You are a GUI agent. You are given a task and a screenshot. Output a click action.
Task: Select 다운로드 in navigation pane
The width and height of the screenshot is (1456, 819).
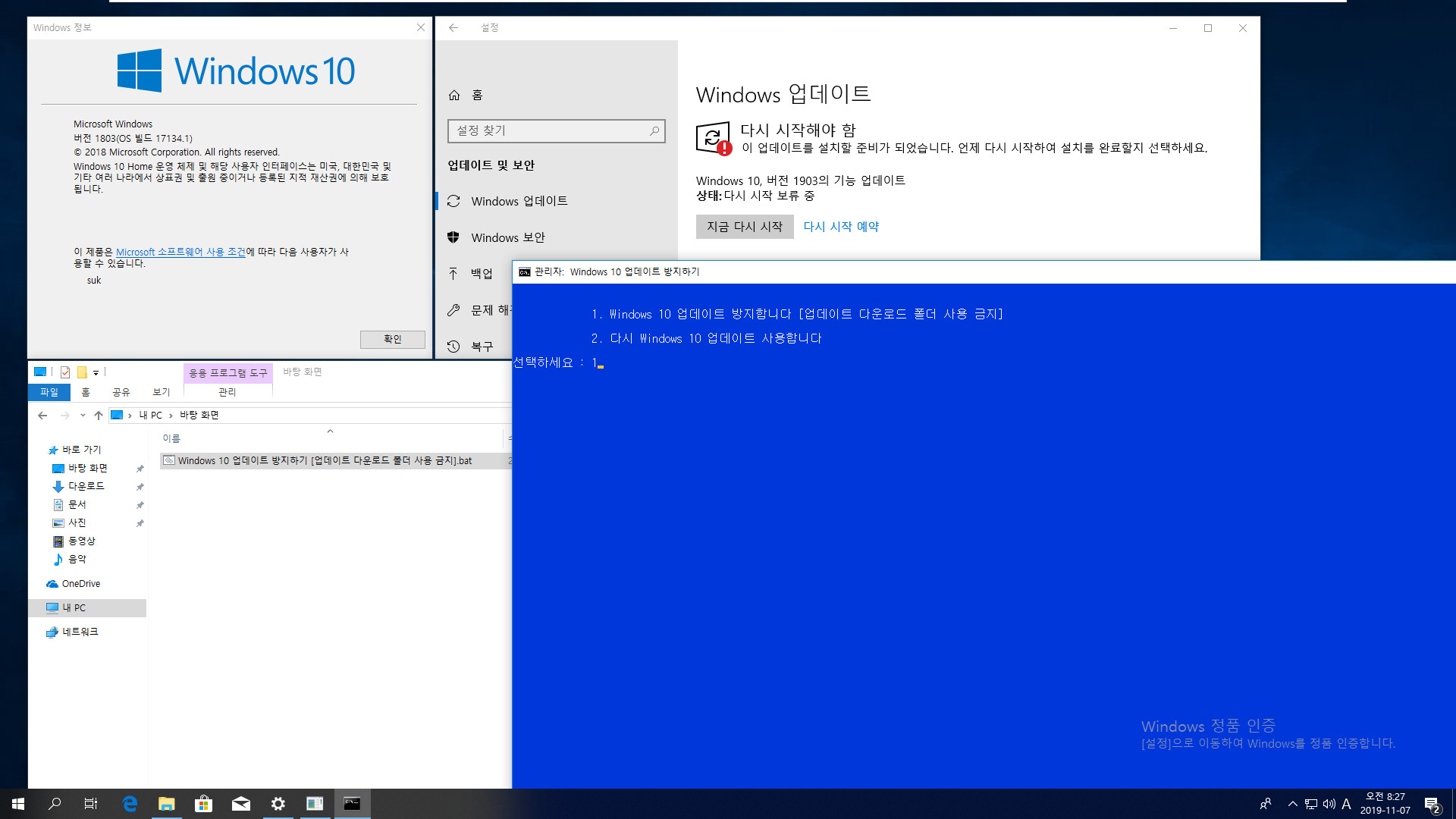click(86, 486)
